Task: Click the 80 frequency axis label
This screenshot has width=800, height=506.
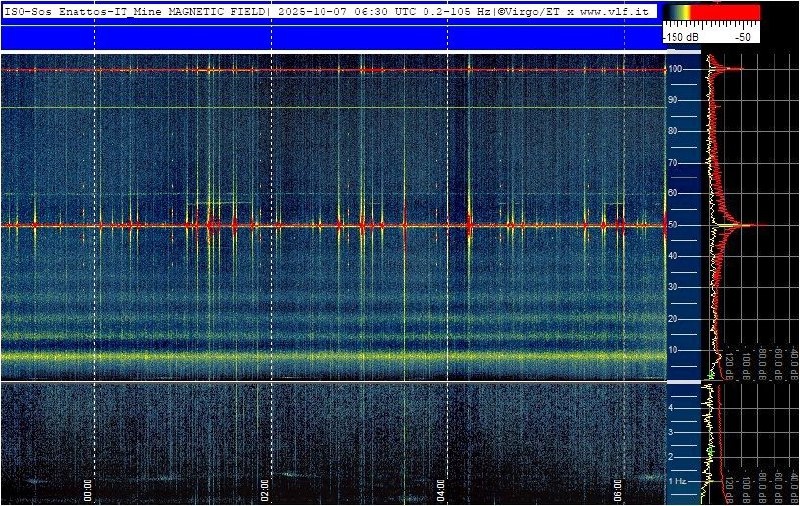Action: [x=673, y=131]
